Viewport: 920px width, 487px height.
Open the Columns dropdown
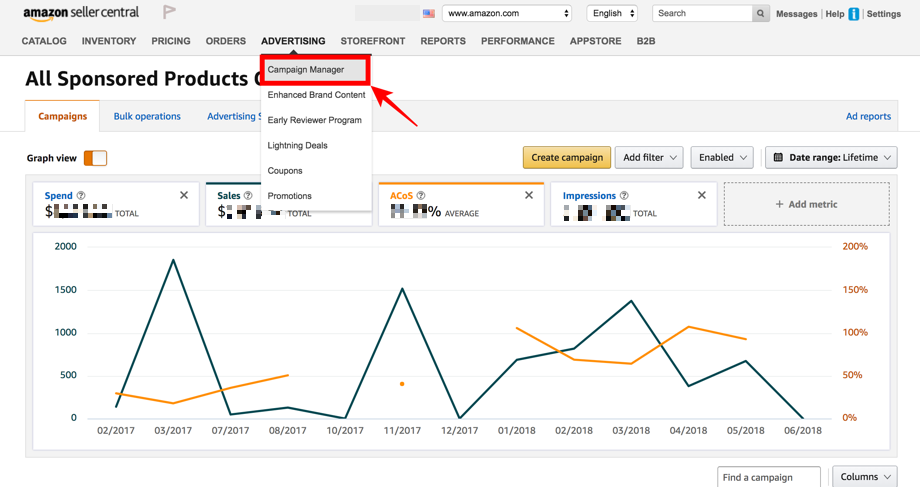pos(865,476)
